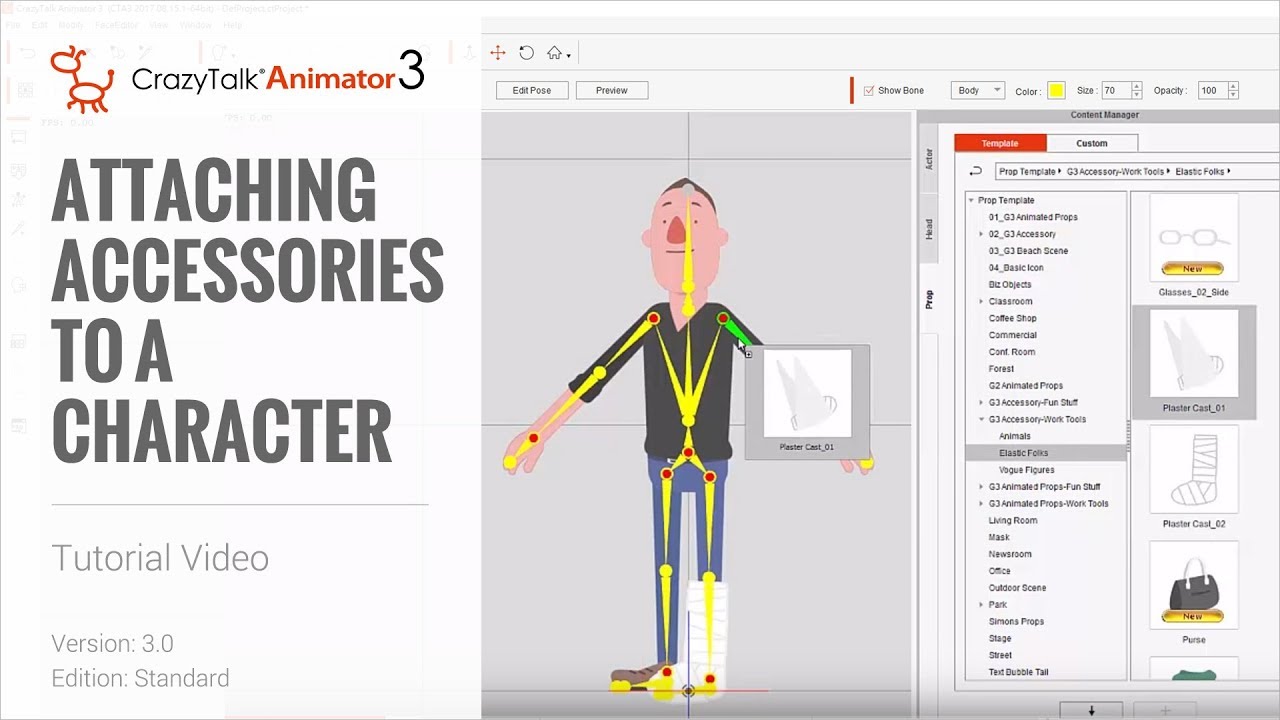The image size is (1280, 720).
Task: Select the Vogue Figures subfolder
Action: (1026, 470)
